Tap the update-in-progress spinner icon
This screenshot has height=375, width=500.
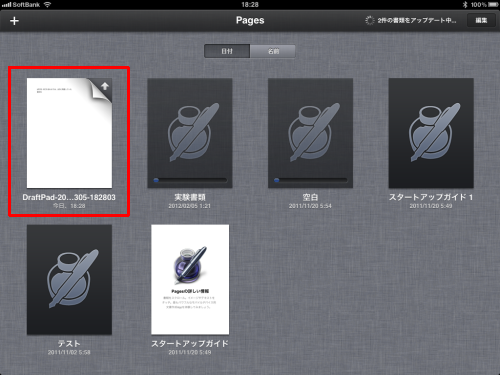pos(370,20)
